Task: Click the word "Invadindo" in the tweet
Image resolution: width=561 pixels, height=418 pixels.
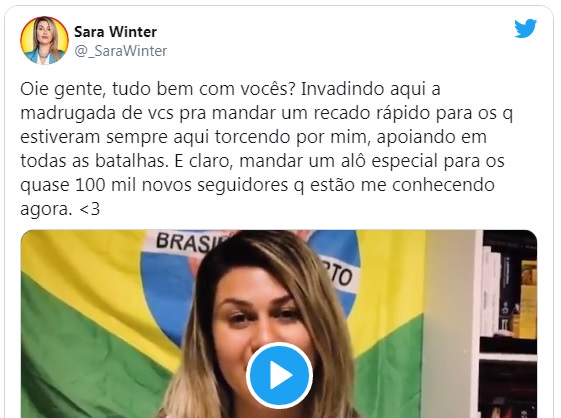Action: click(x=343, y=89)
